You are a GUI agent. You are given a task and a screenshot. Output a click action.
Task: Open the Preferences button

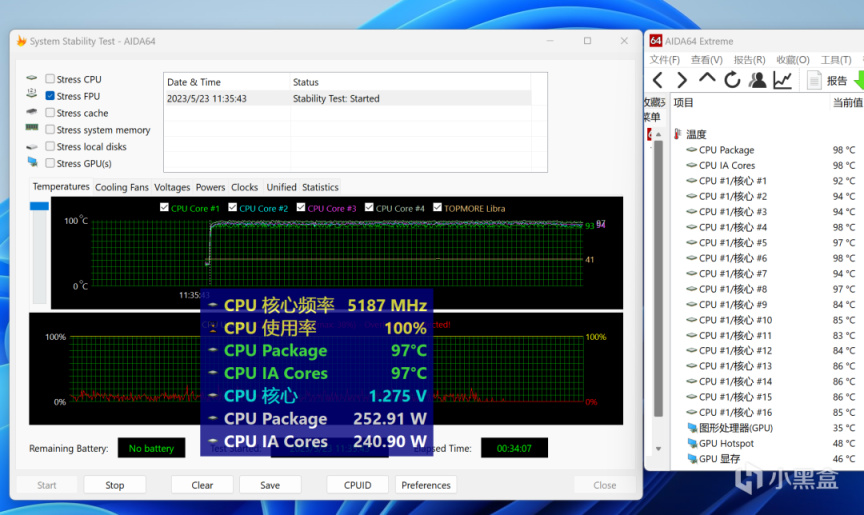(x=426, y=485)
